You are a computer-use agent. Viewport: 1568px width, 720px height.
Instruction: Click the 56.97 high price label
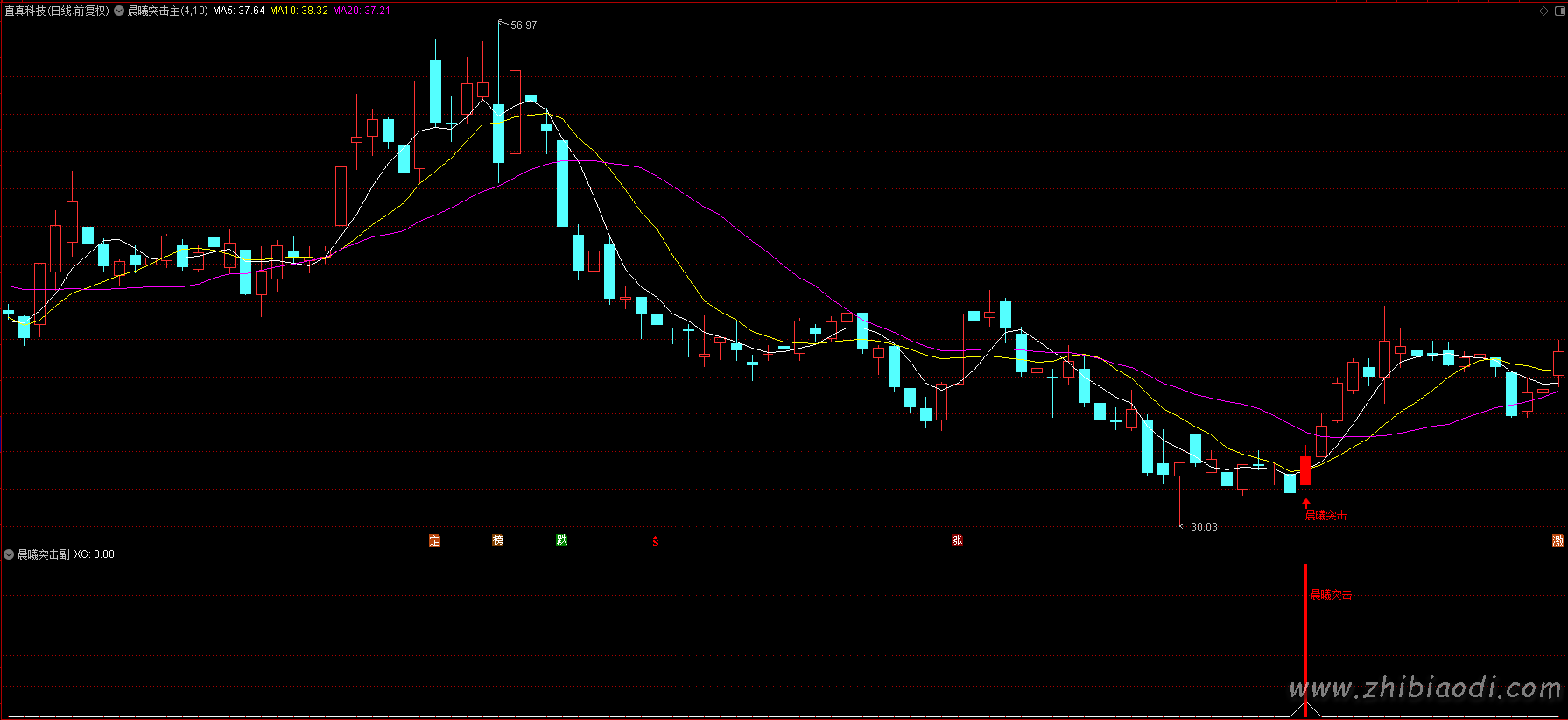524,25
